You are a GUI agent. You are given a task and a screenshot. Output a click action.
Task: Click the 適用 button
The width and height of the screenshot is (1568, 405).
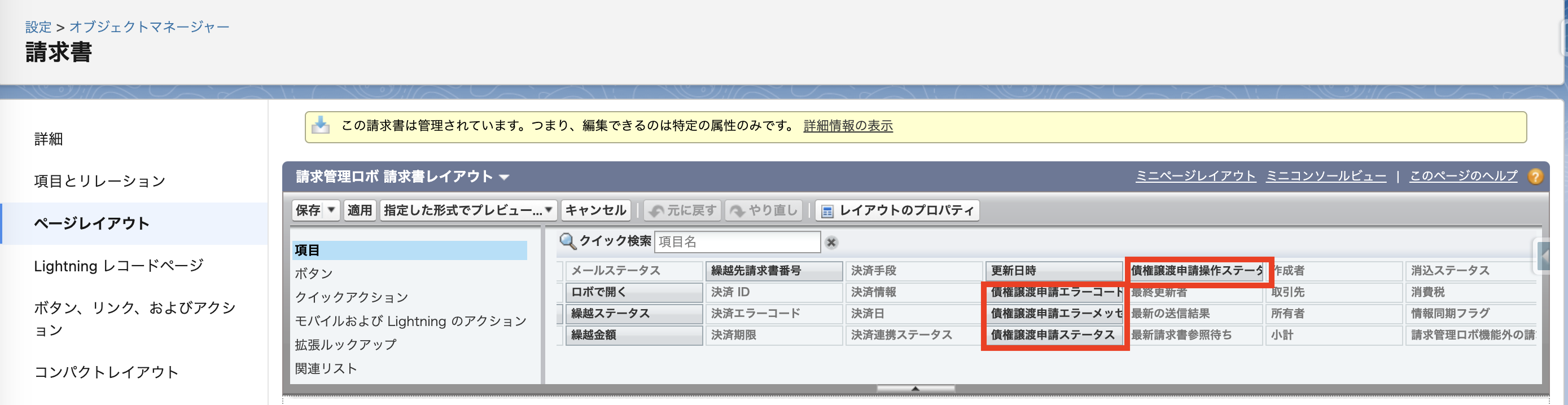pyautogui.click(x=360, y=210)
